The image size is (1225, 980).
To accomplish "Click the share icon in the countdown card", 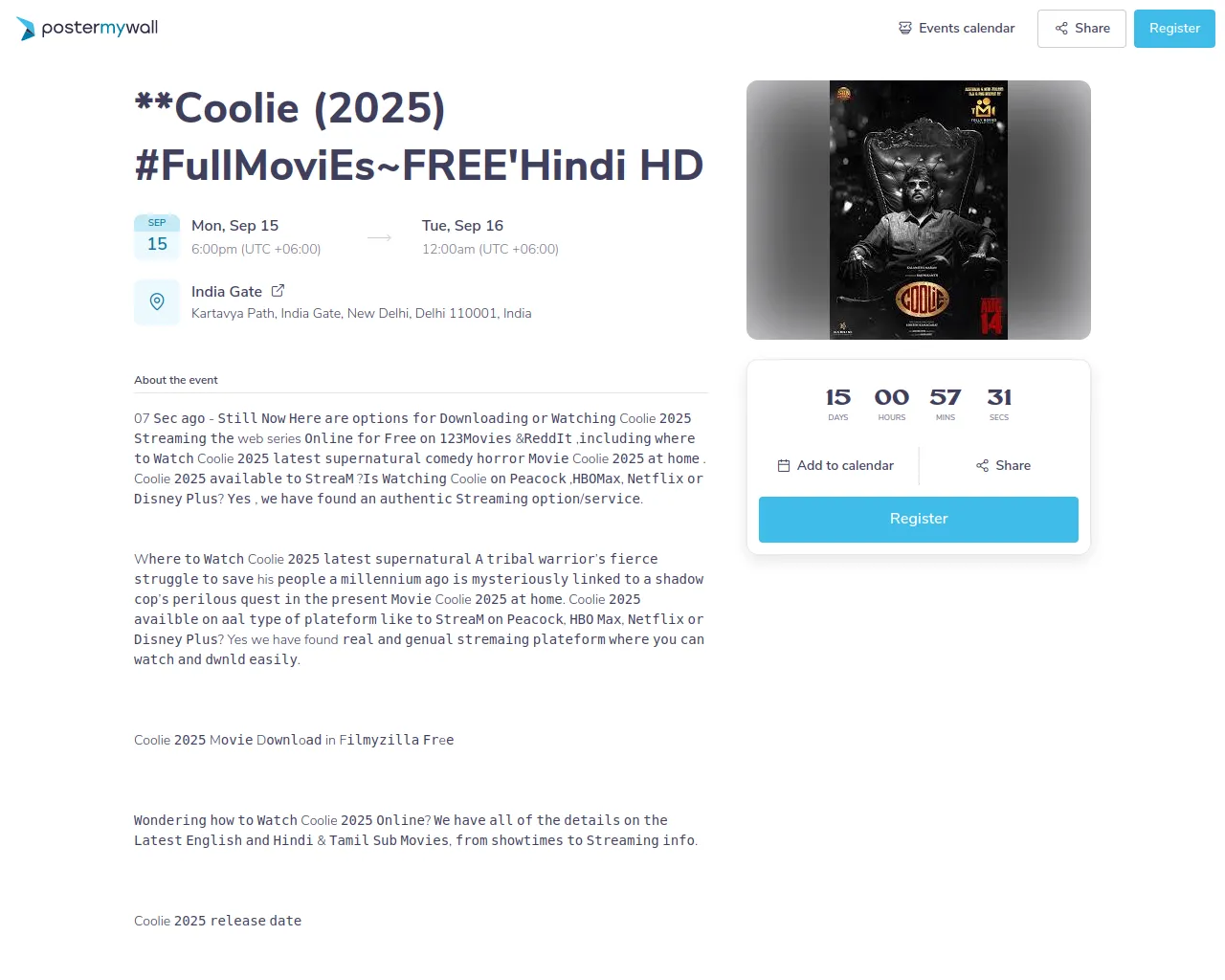I will (982, 466).
